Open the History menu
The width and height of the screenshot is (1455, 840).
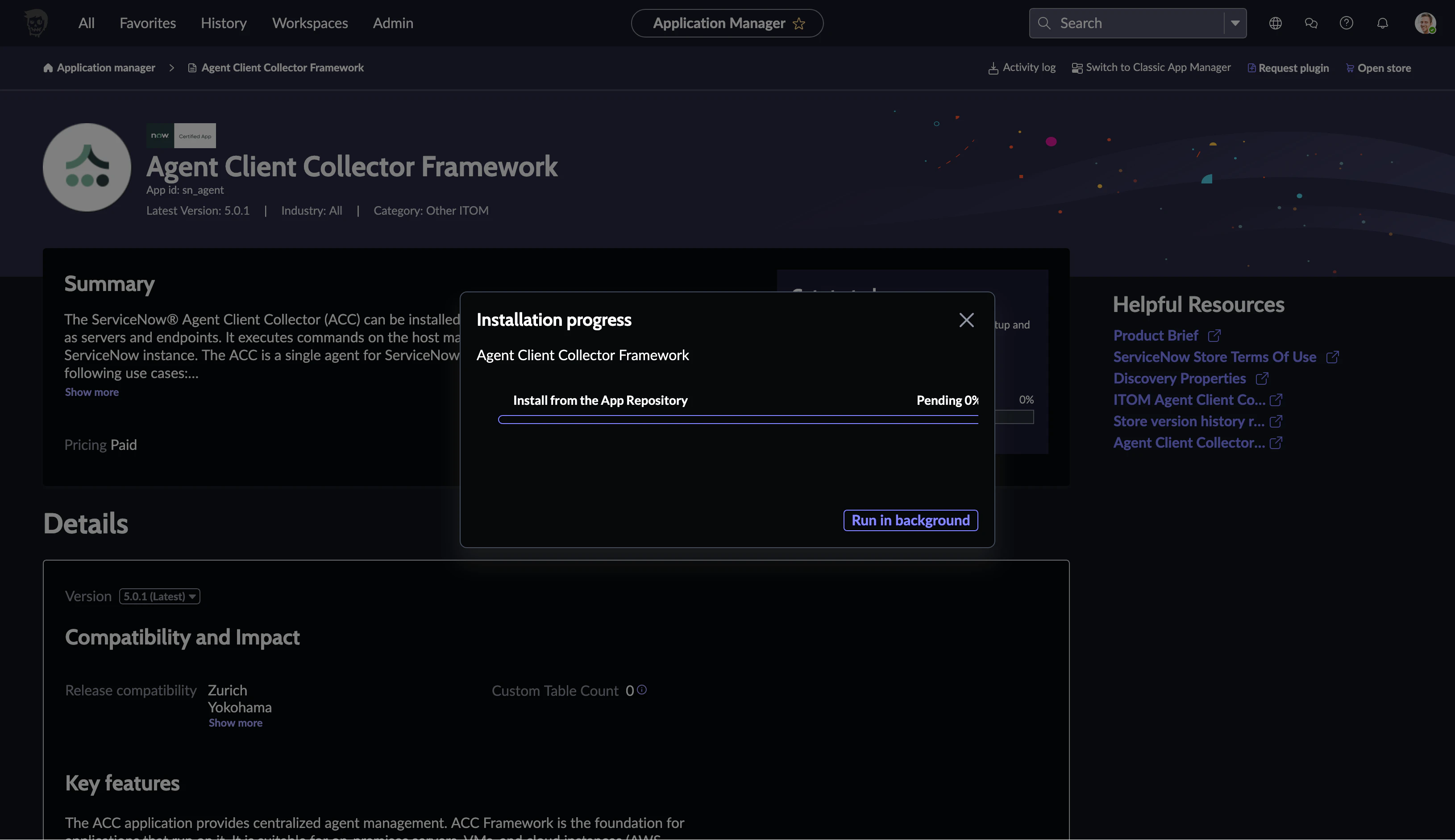click(x=224, y=23)
